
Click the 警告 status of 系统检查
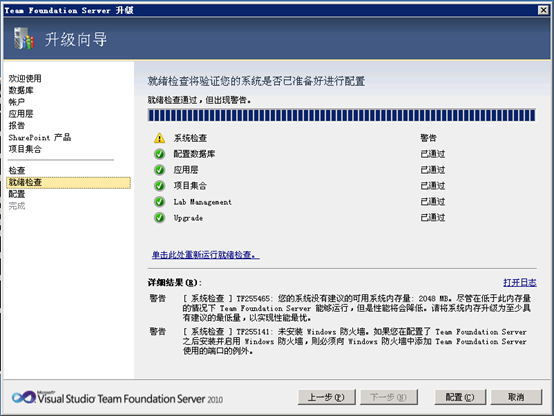click(429, 138)
